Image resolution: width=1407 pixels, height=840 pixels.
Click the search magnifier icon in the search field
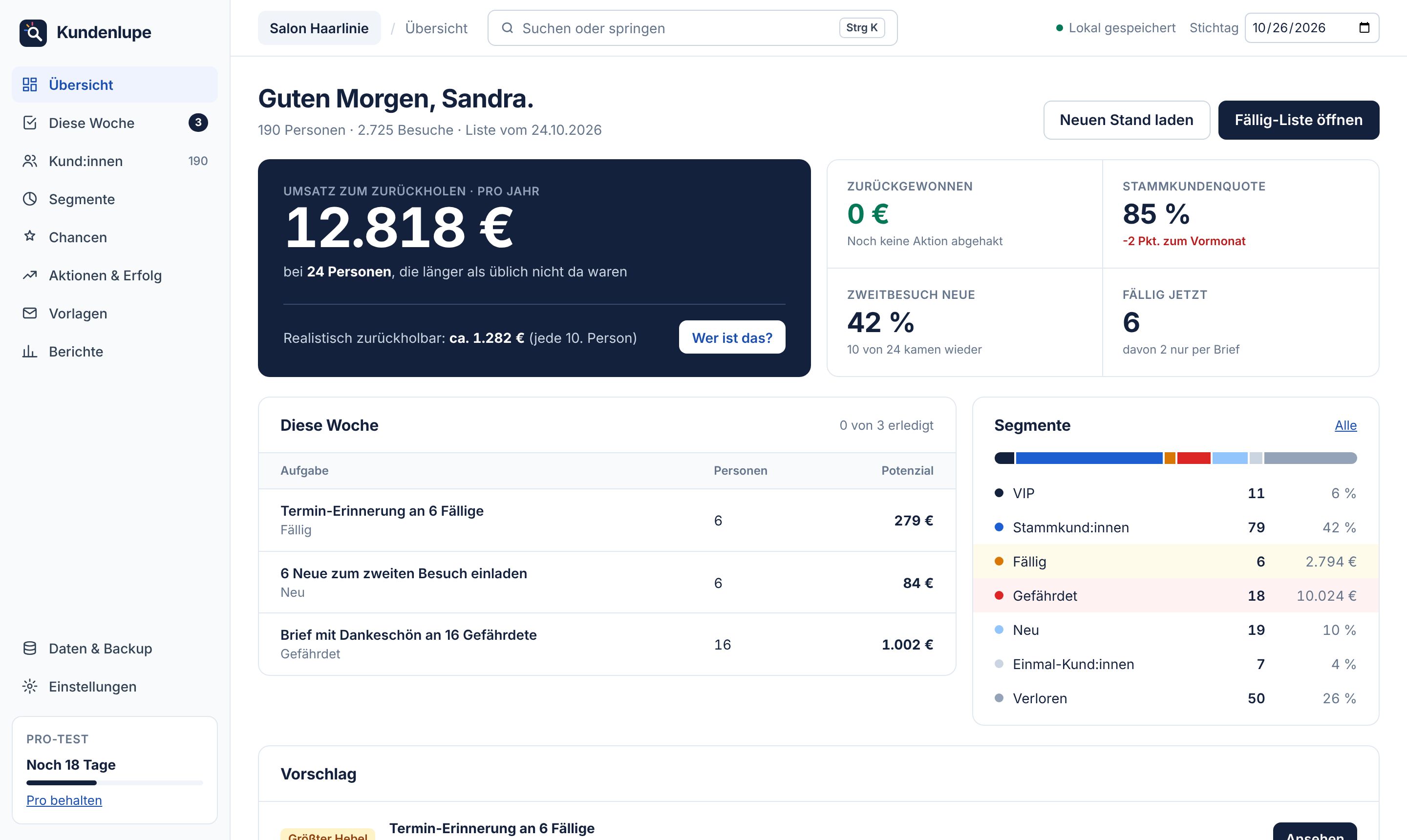point(507,28)
